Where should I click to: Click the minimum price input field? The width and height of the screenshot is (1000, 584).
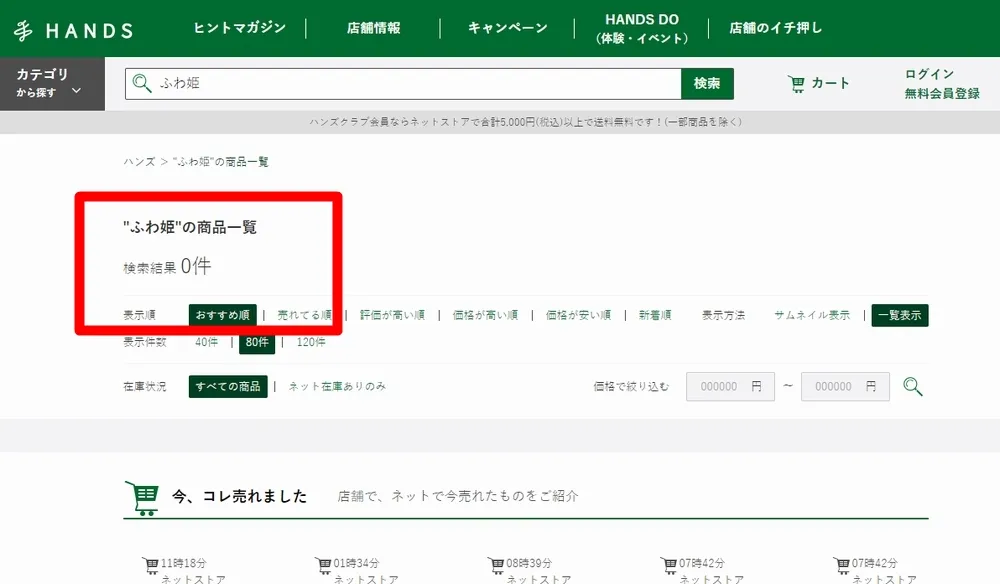tap(730, 386)
